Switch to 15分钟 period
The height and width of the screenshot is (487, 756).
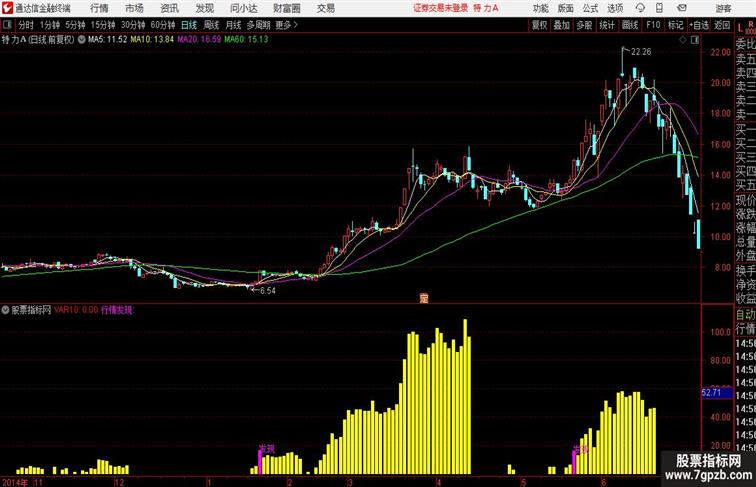(103, 25)
